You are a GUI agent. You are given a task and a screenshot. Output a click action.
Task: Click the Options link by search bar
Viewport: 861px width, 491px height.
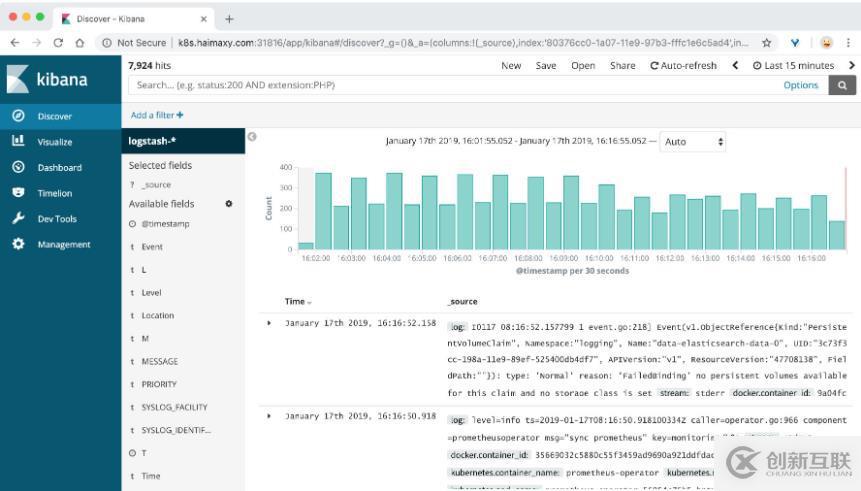[x=800, y=86]
